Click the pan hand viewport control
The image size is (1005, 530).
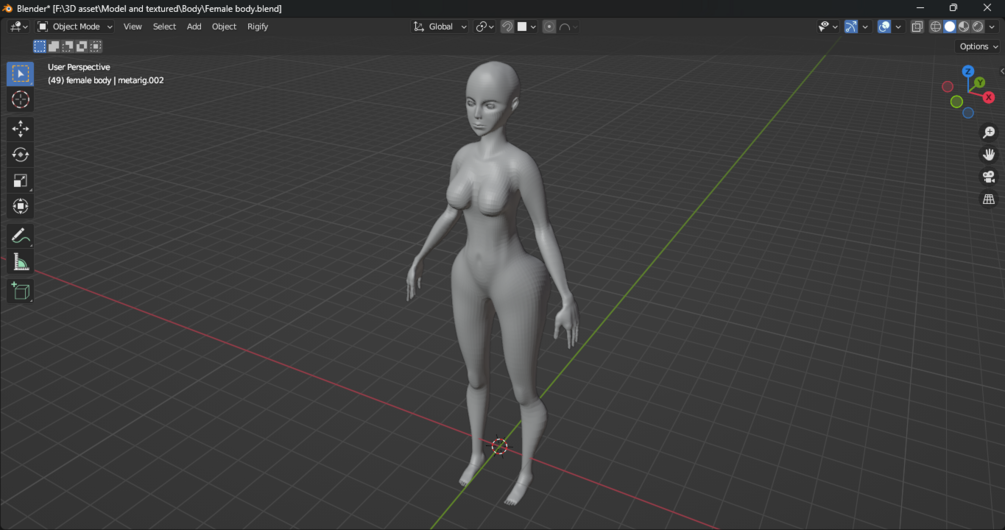(x=989, y=154)
